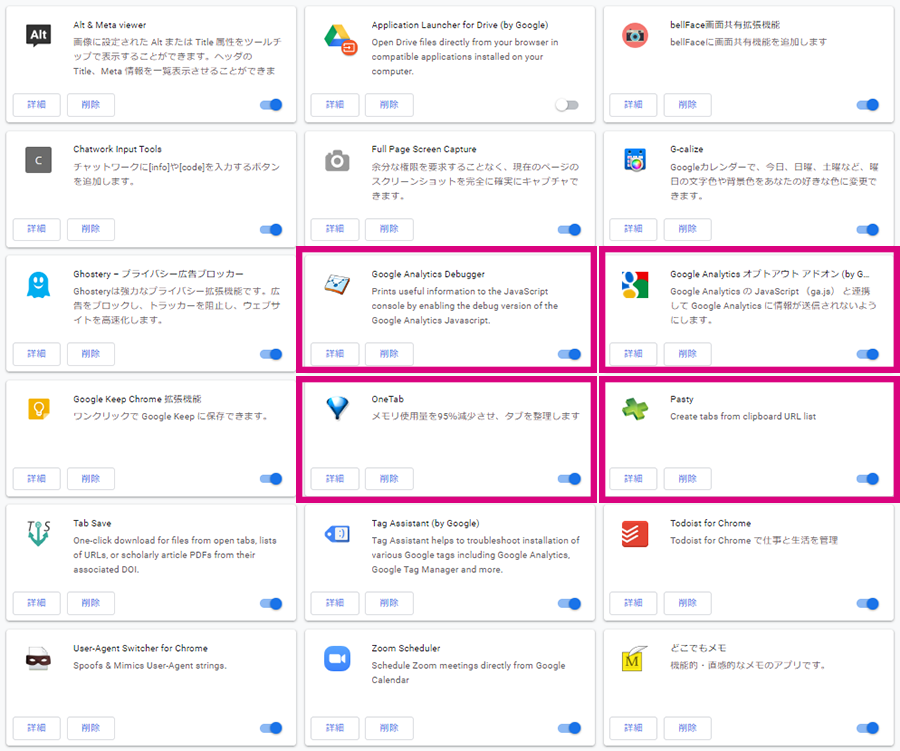The height and width of the screenshot is (751, 900).
Task: Click the Tag Assistant (by Google) title
Action: [x=425, y=524]
